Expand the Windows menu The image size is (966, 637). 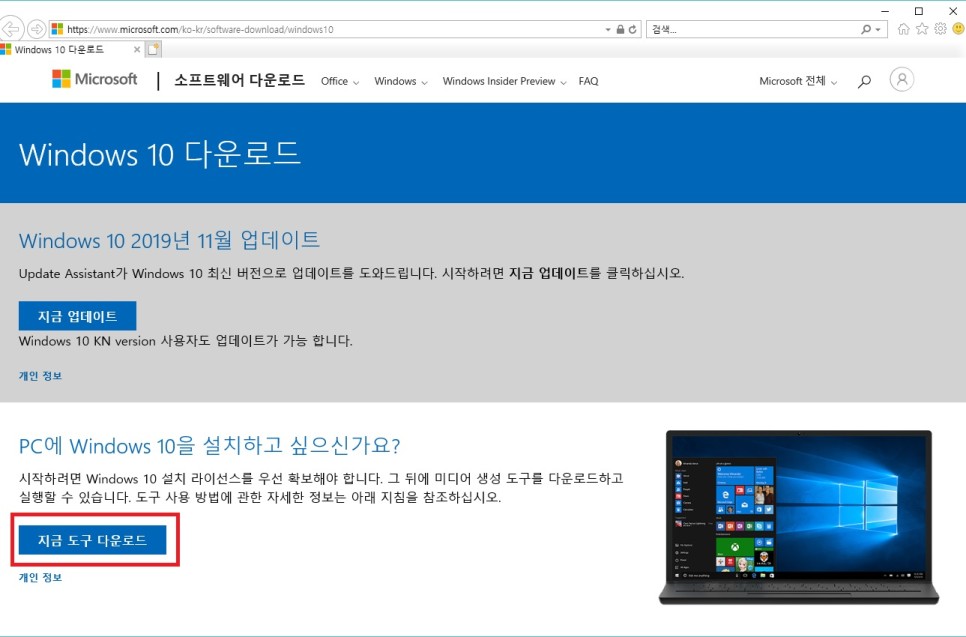(x=400, y=81)
